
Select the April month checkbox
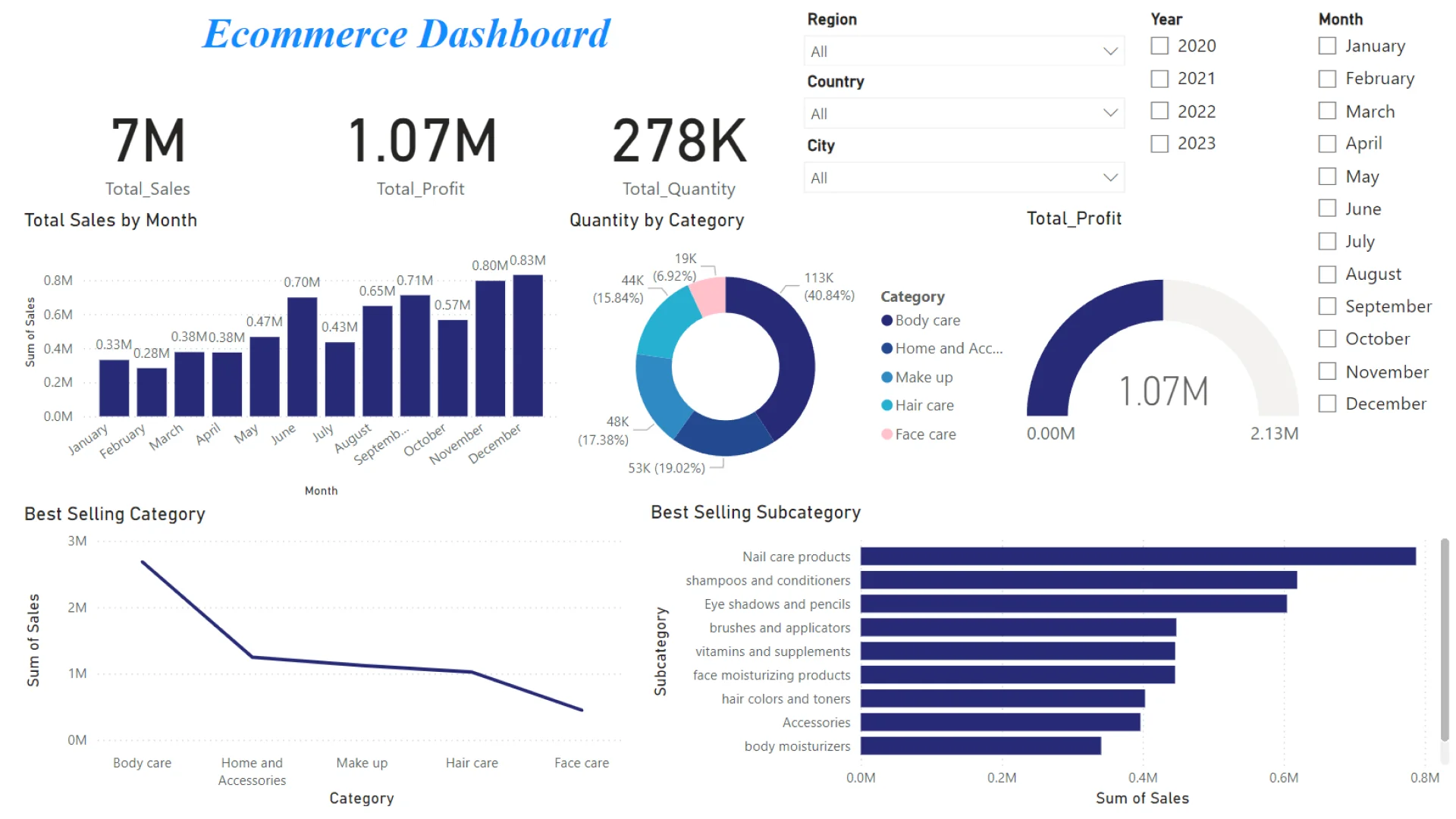pos(1327,143)
